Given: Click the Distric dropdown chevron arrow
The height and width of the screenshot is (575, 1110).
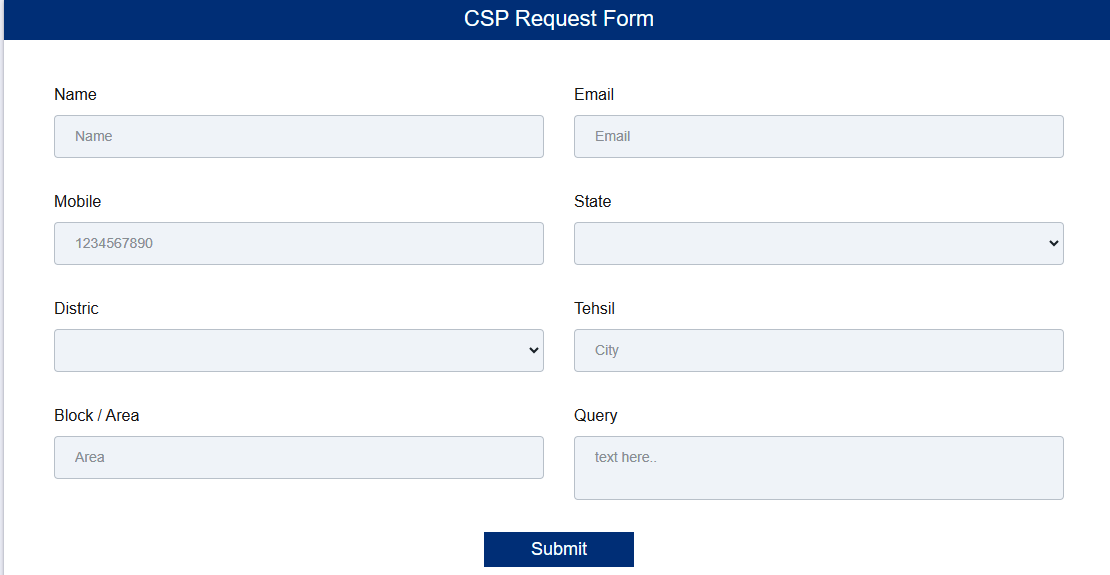Looking at the screenshot, I should coord(533,350).
